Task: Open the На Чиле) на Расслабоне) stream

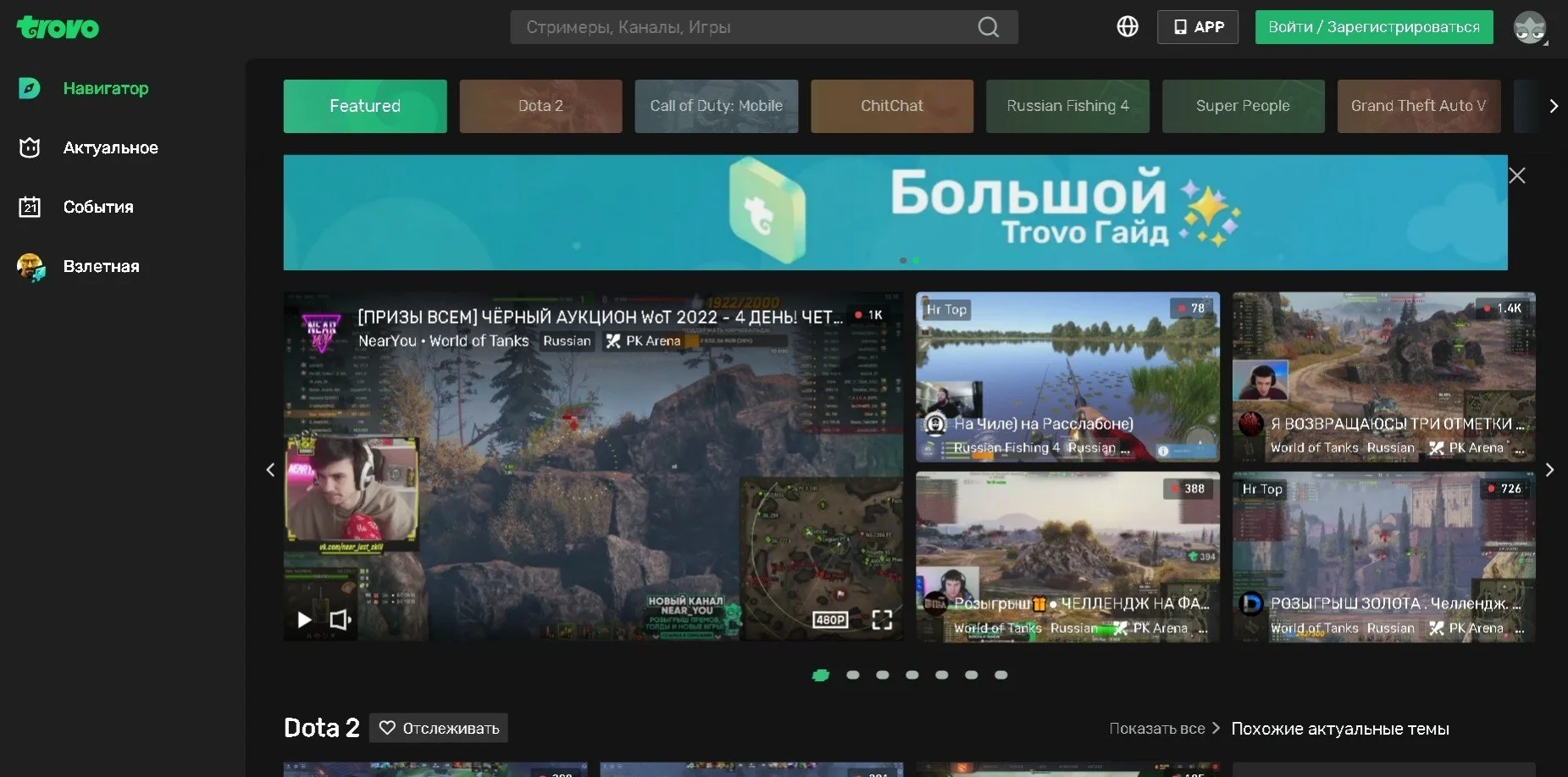Action: (x=1067, y=377)
